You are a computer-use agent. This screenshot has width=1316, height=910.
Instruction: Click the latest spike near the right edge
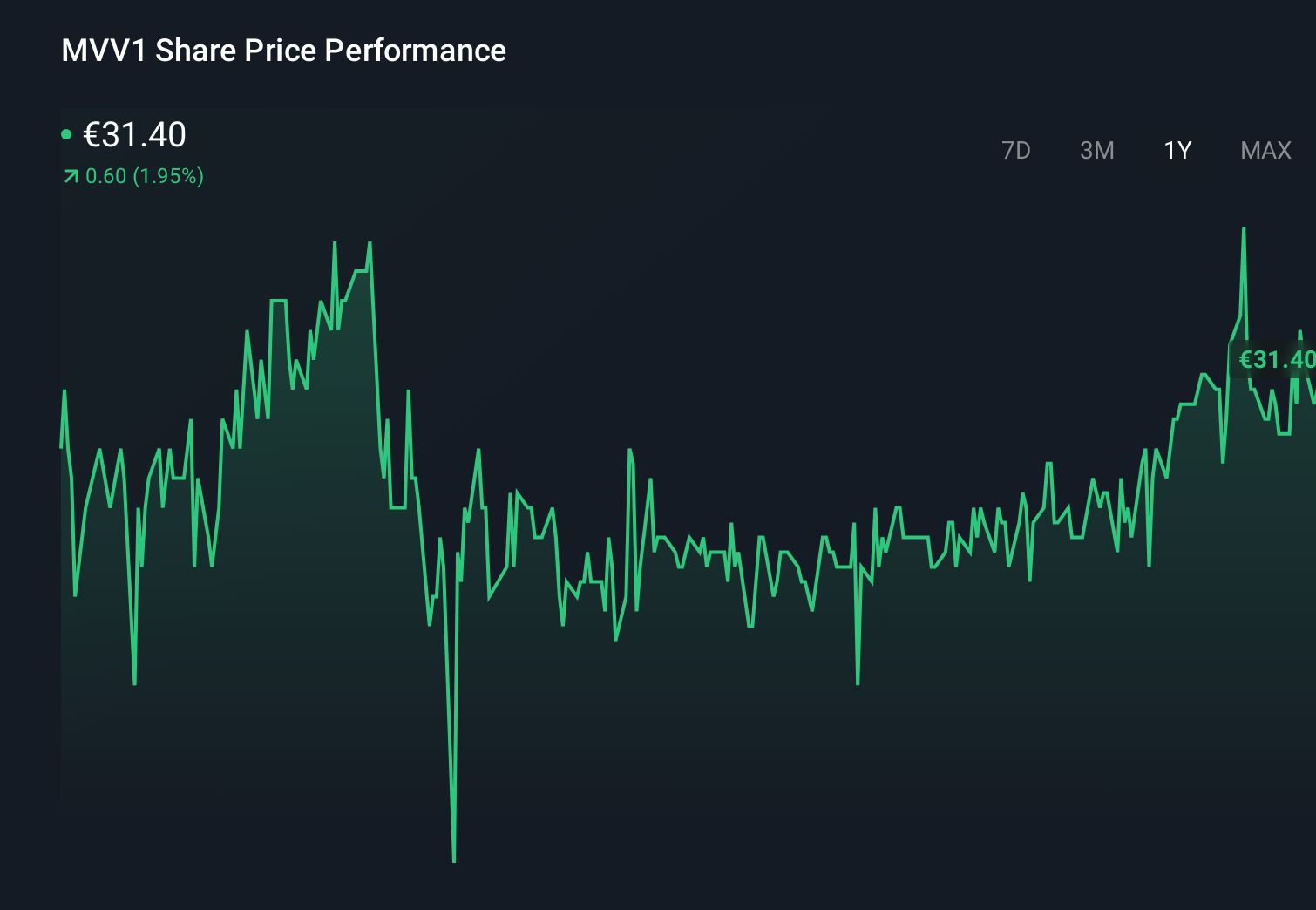[x=1244, y=261]
